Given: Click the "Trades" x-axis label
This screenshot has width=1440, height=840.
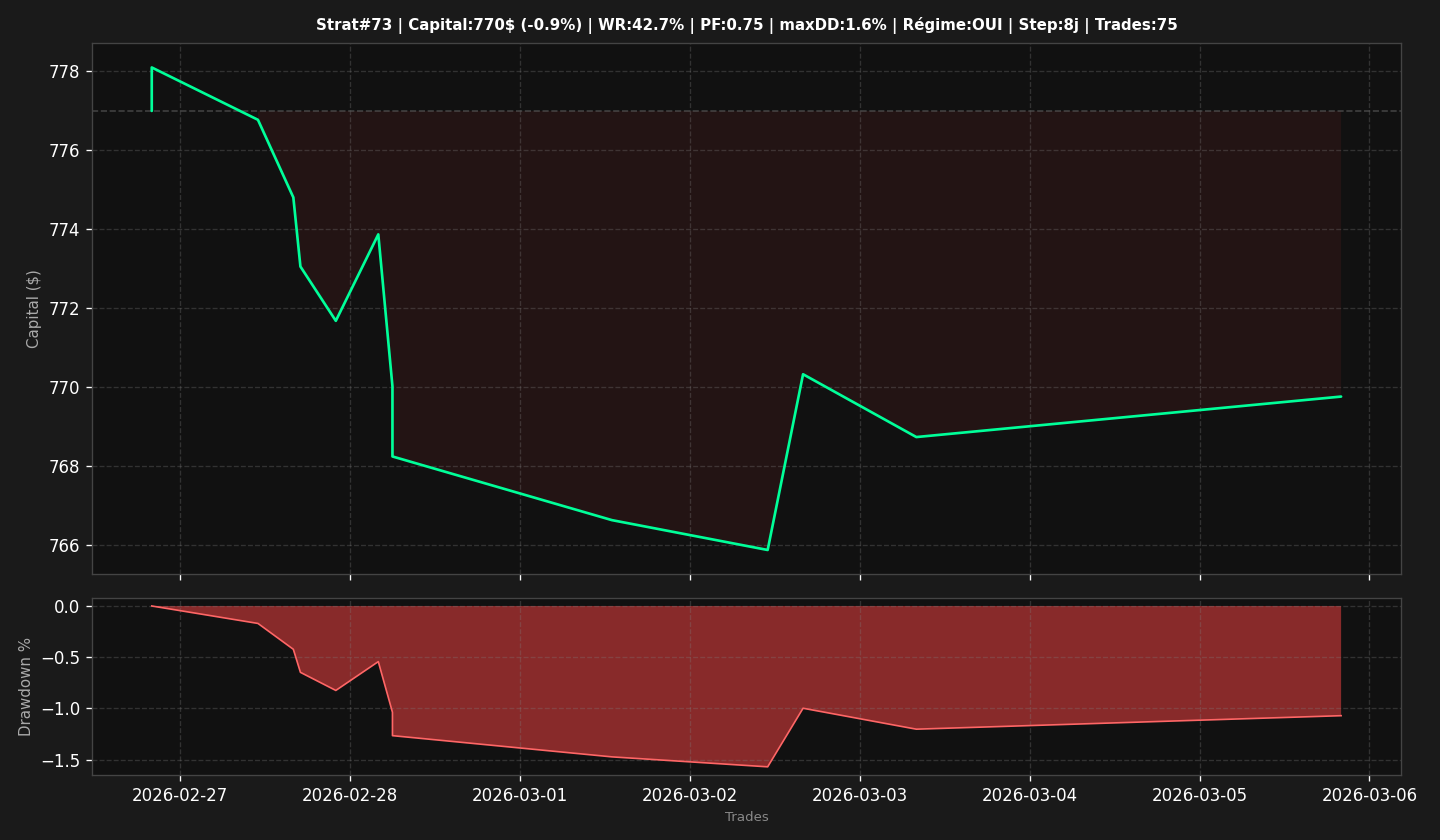Looking at the screenshot, I should [x=747, y=817].
